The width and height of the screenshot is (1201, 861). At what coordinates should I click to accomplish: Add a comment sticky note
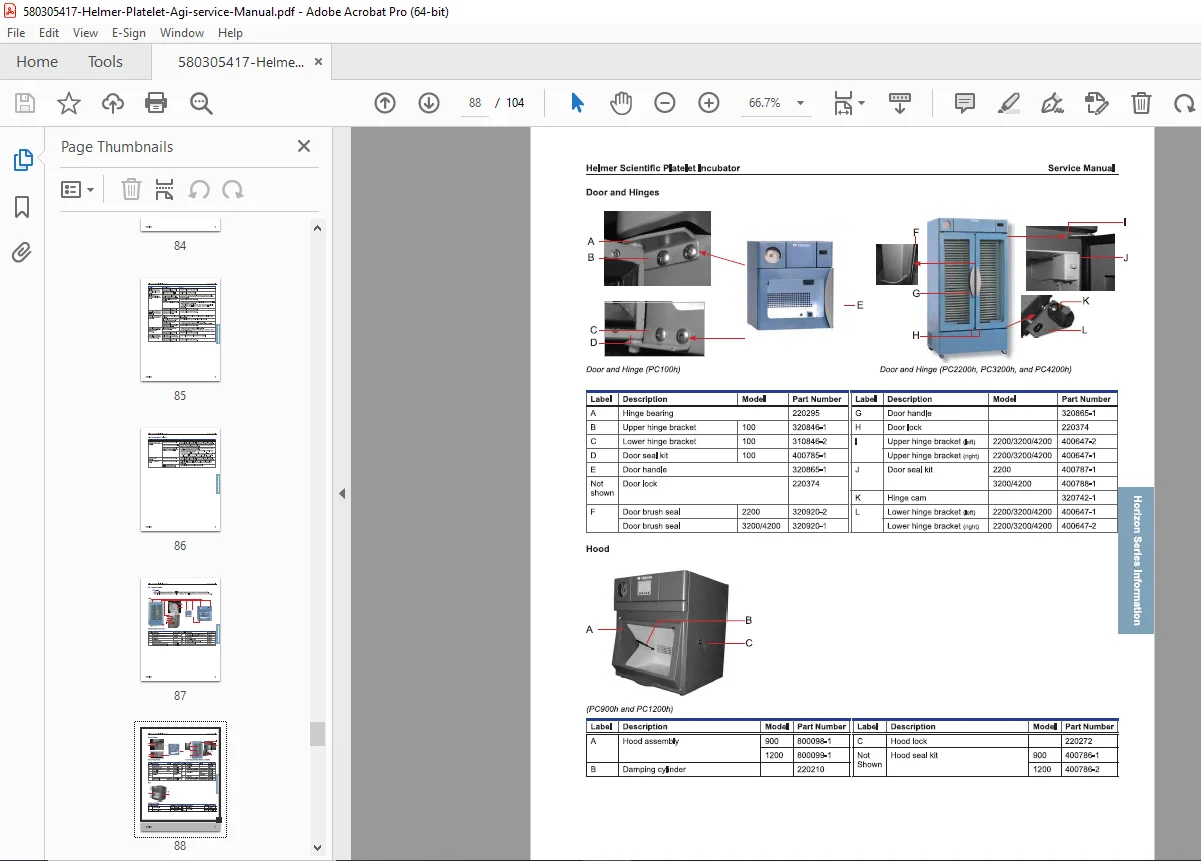tap(965, 103)
